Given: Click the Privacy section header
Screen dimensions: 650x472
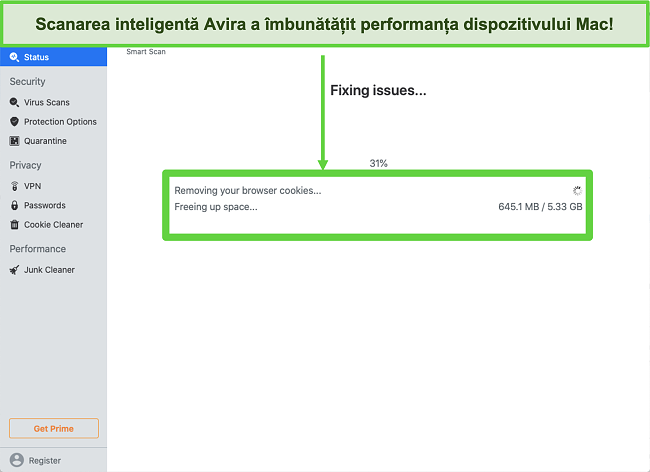Looking at the screenshot, I should [x=25, y=165].
